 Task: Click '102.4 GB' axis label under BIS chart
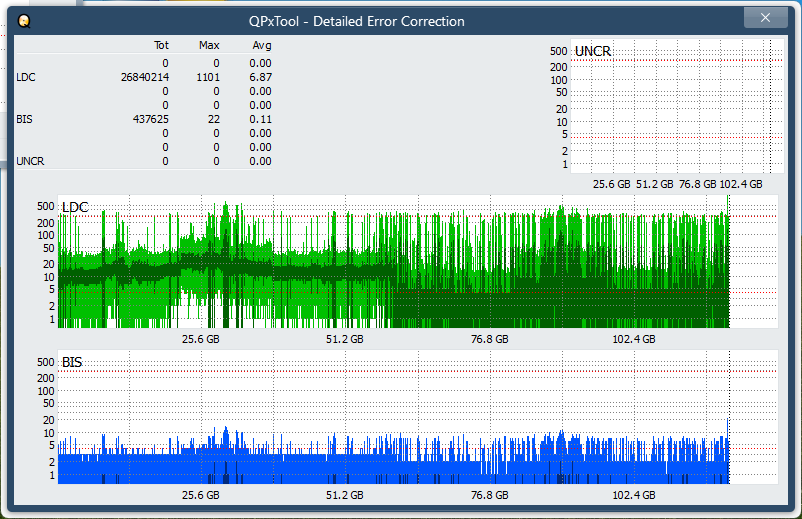click(634, 495)
